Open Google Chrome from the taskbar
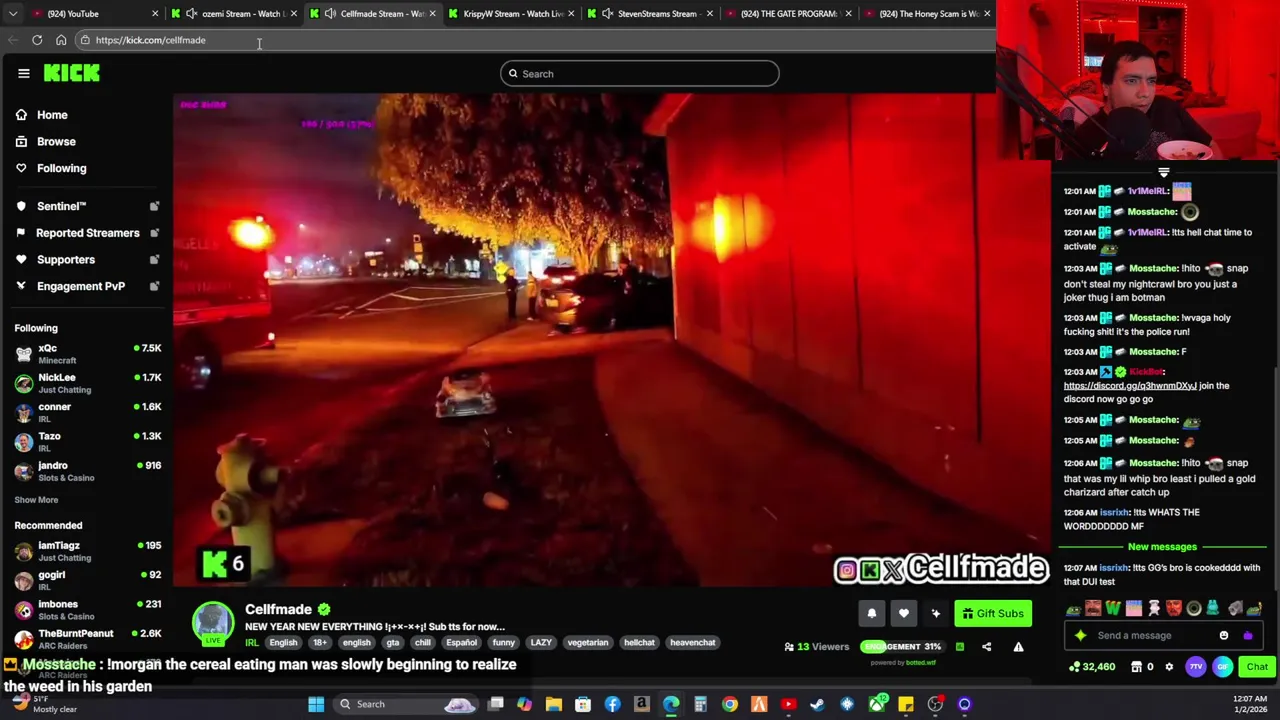 (730, 704)
